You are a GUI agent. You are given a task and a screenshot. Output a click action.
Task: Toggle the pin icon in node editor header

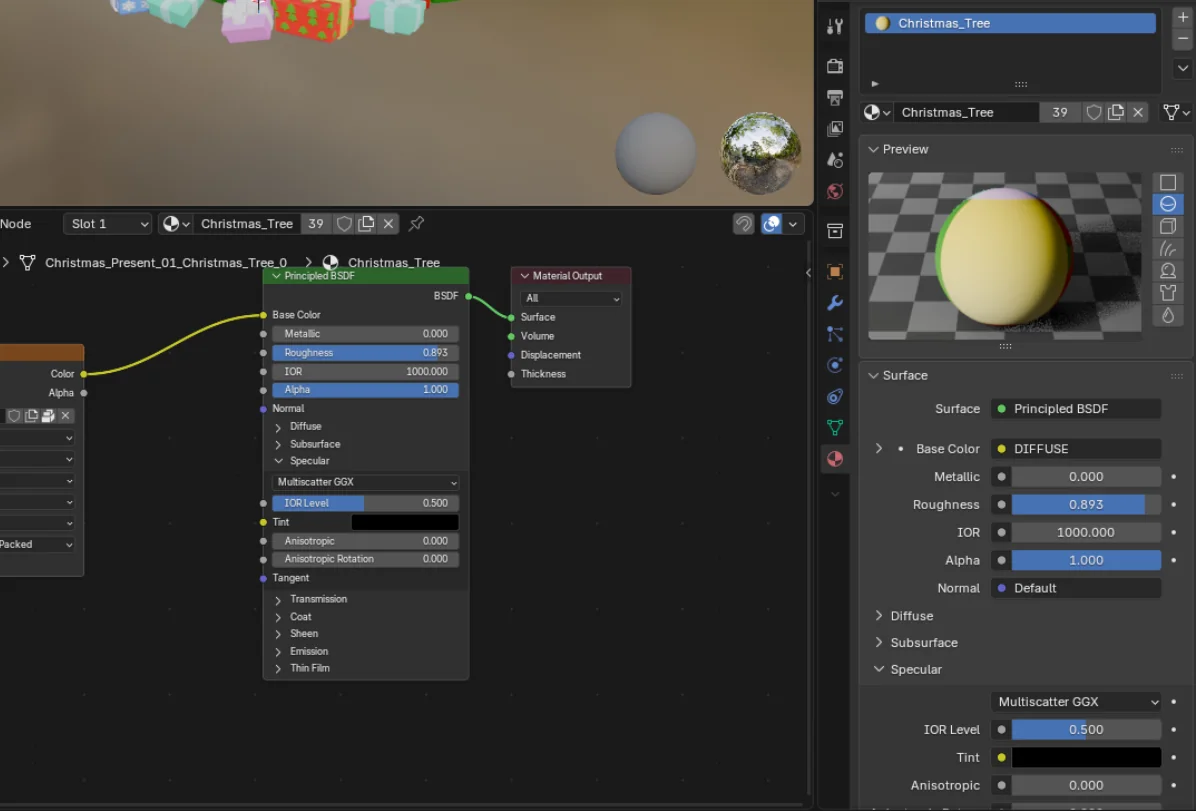click(417, 224)
